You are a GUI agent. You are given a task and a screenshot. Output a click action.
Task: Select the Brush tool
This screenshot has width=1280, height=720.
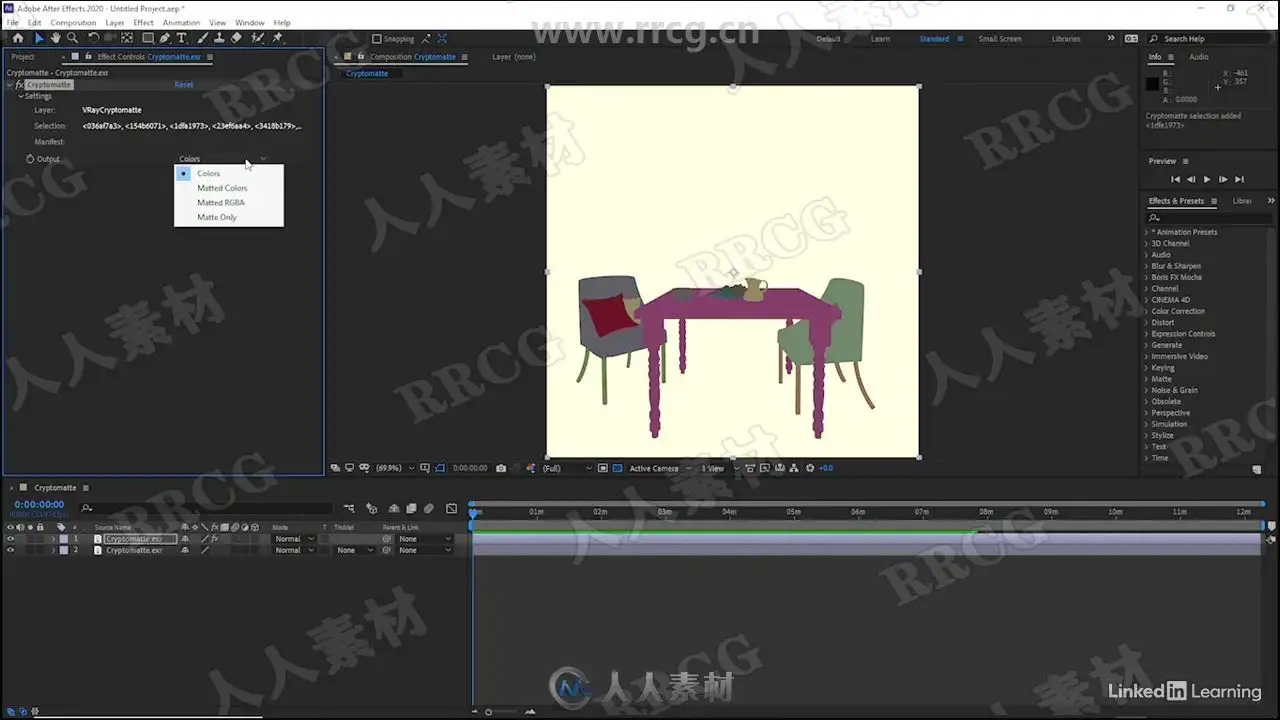202,38
